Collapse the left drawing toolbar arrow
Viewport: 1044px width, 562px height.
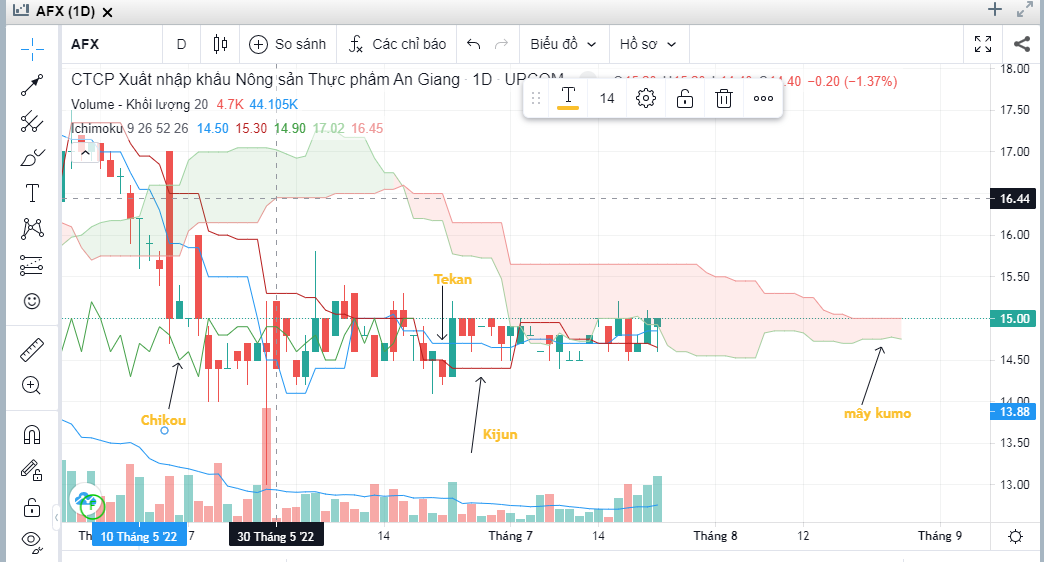click(x=57, y=517)
